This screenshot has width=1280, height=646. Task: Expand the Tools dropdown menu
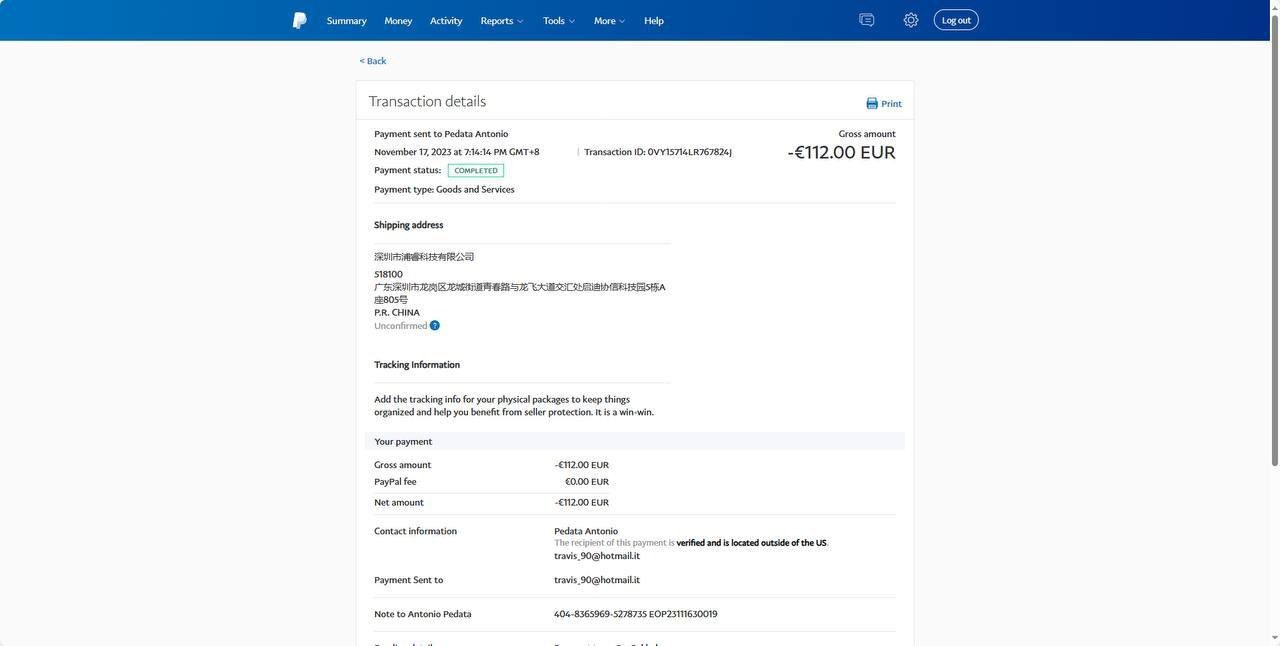(558, 21)
